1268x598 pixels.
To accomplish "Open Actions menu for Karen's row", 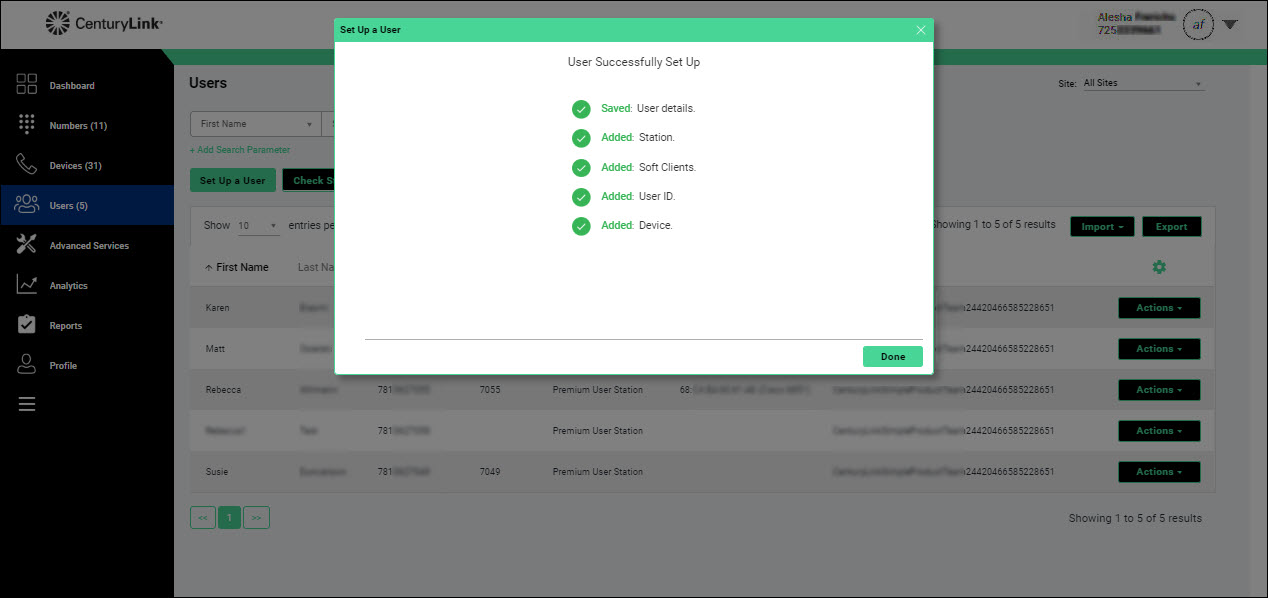I will pos(1158,308).
